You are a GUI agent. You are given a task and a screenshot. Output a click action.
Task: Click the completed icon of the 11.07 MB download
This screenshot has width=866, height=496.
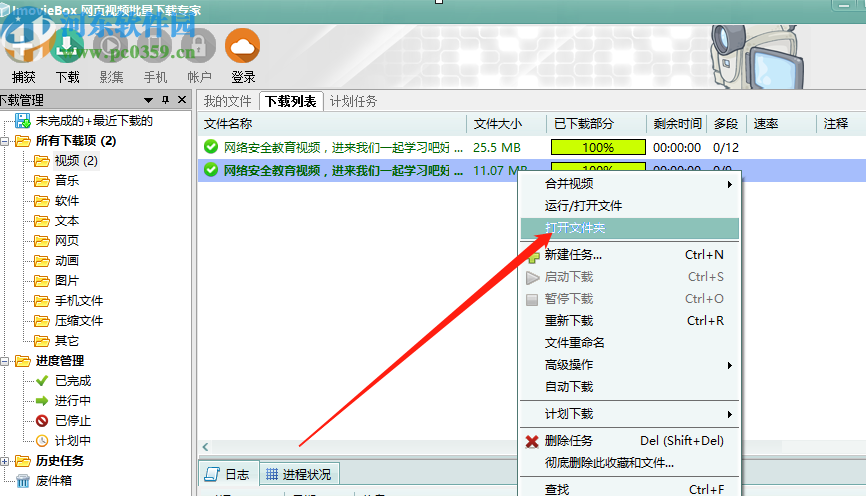coord(210,170)
